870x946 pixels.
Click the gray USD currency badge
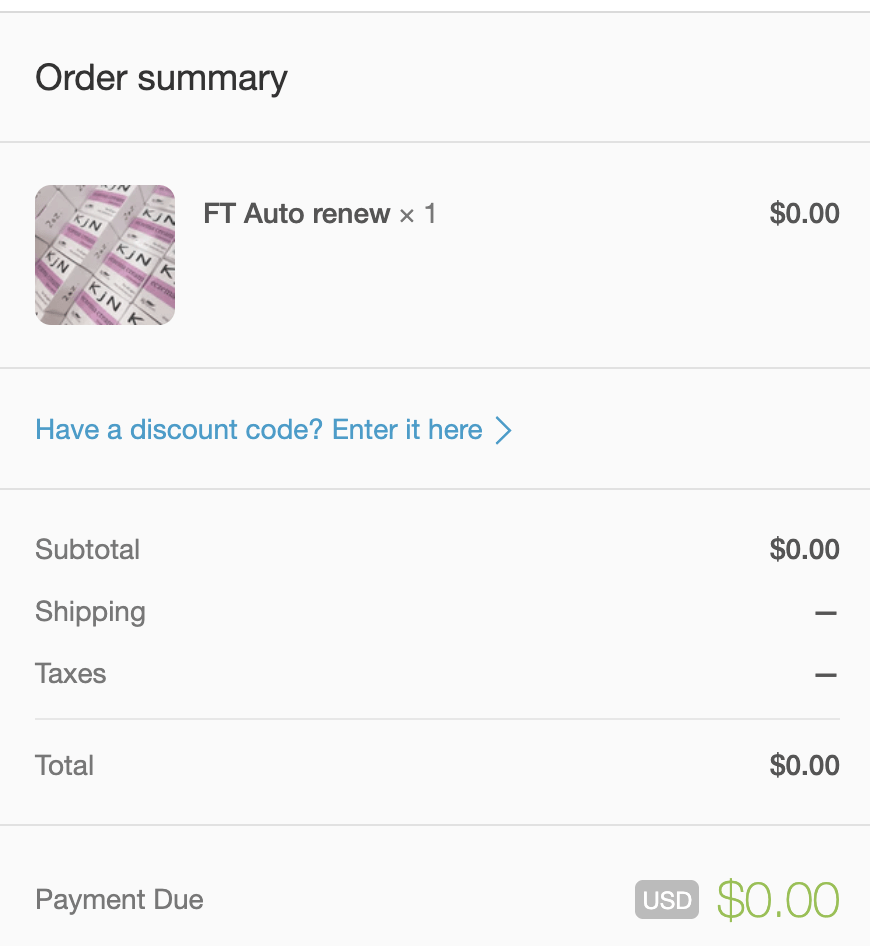(x=667, y=900)
